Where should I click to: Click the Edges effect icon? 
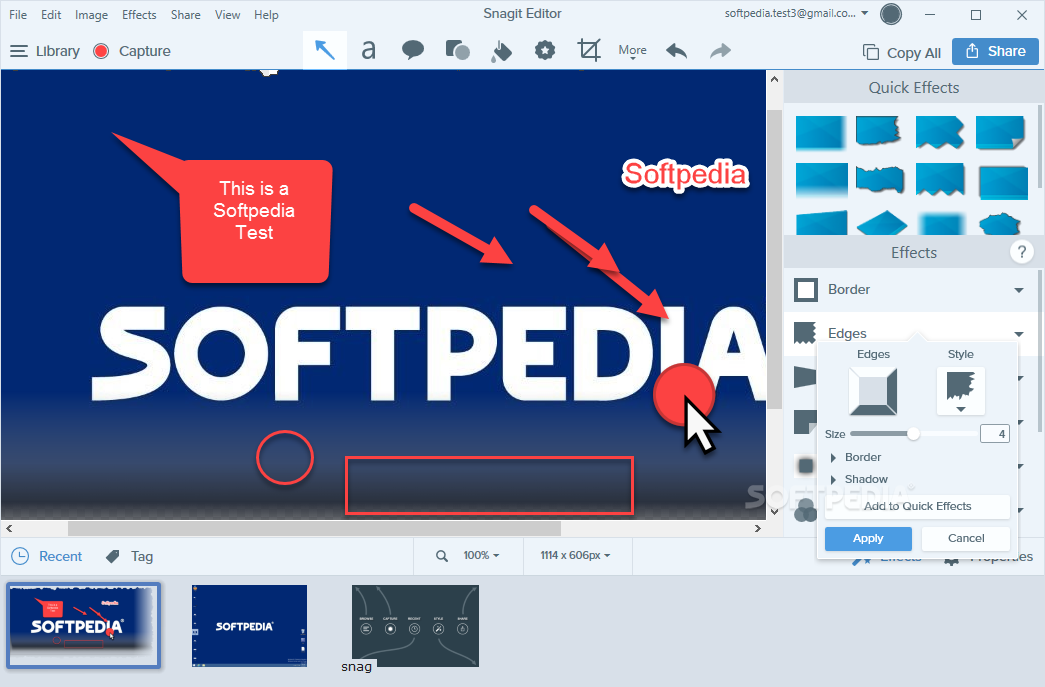point(805,333)
